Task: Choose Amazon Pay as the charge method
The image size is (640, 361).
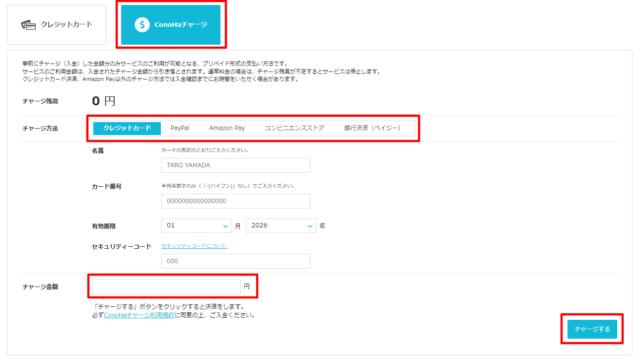Action: [x=227, y=128]
